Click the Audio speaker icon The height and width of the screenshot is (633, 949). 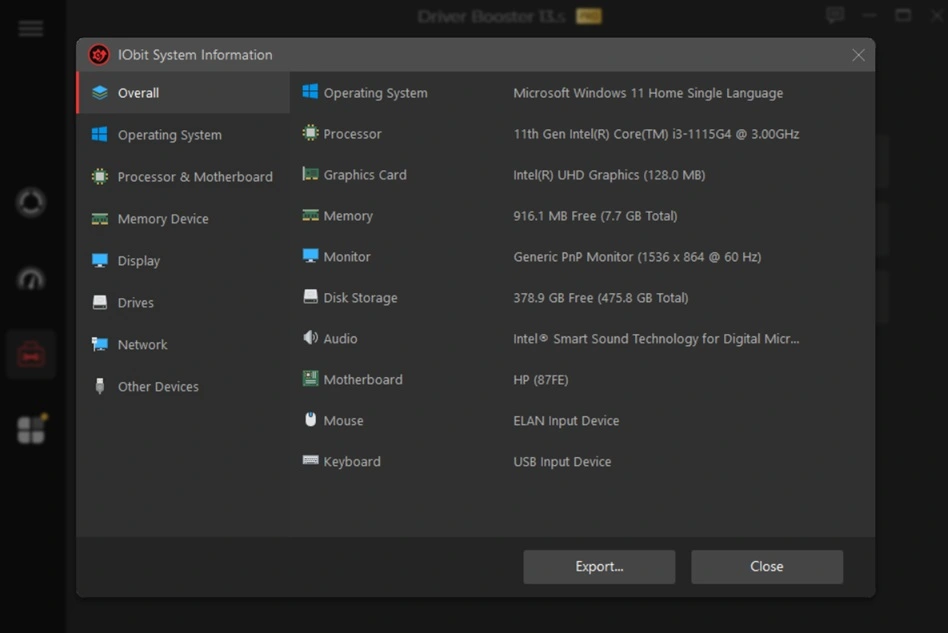coord(310,338)
